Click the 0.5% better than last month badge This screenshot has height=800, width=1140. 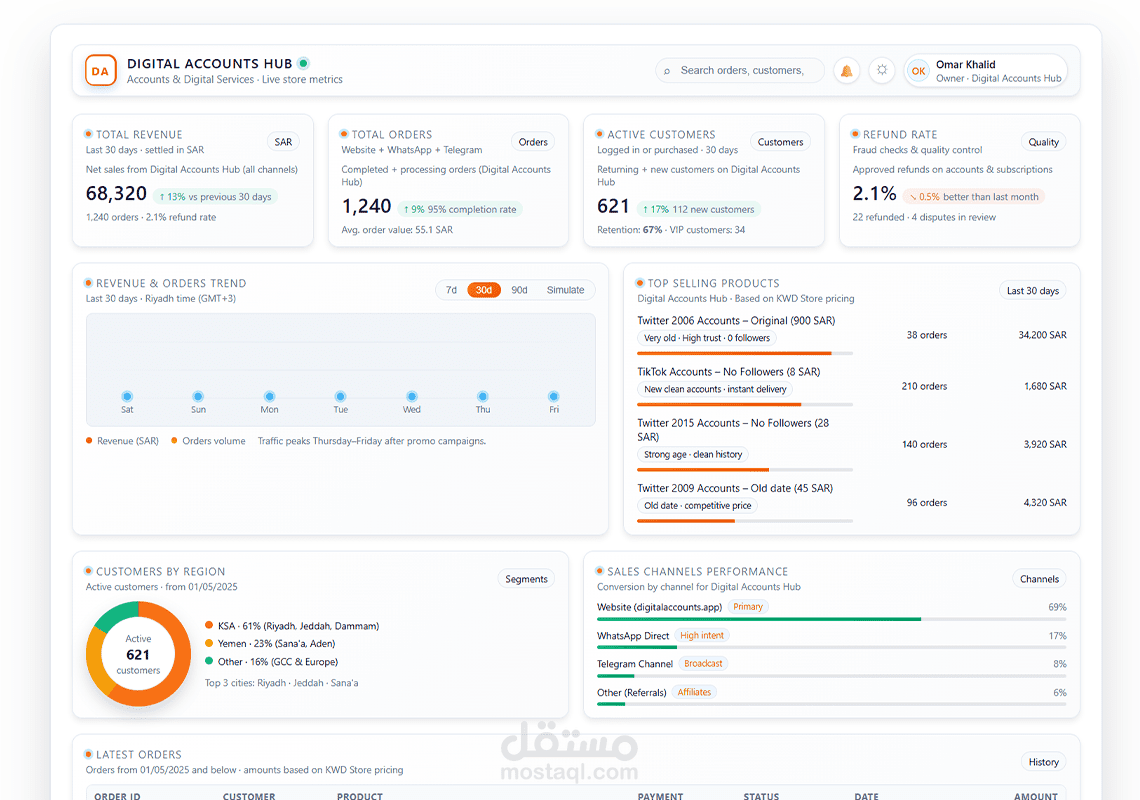974,196
